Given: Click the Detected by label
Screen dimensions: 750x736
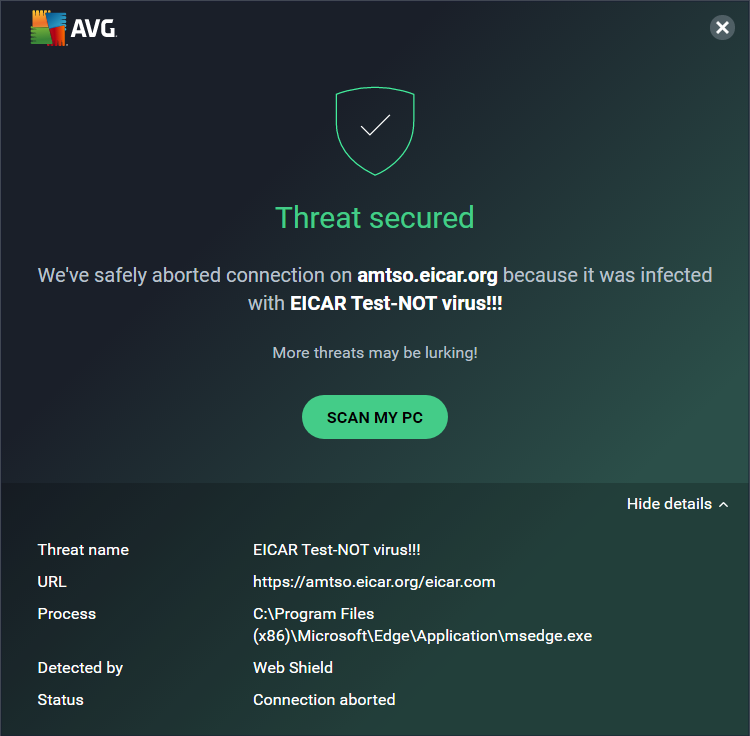Looking at the screenshot, I should click(x=80, y=668).
